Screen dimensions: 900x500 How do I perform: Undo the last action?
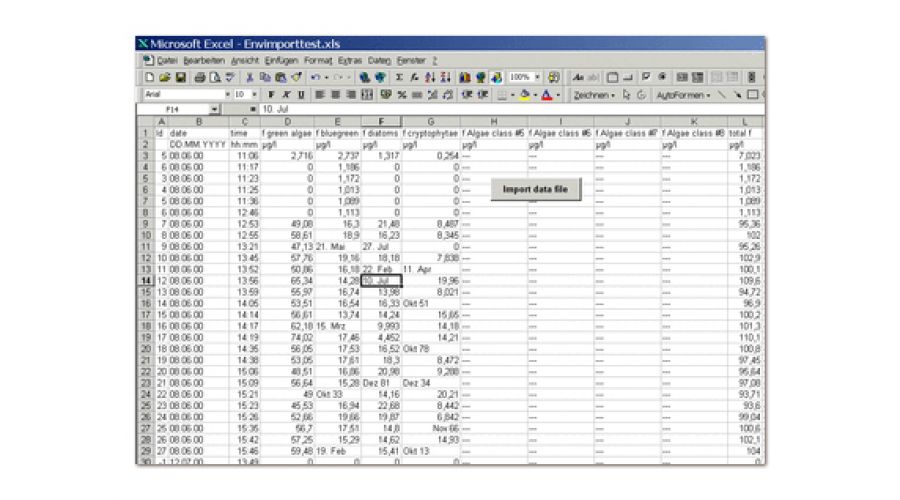(315, 77)
